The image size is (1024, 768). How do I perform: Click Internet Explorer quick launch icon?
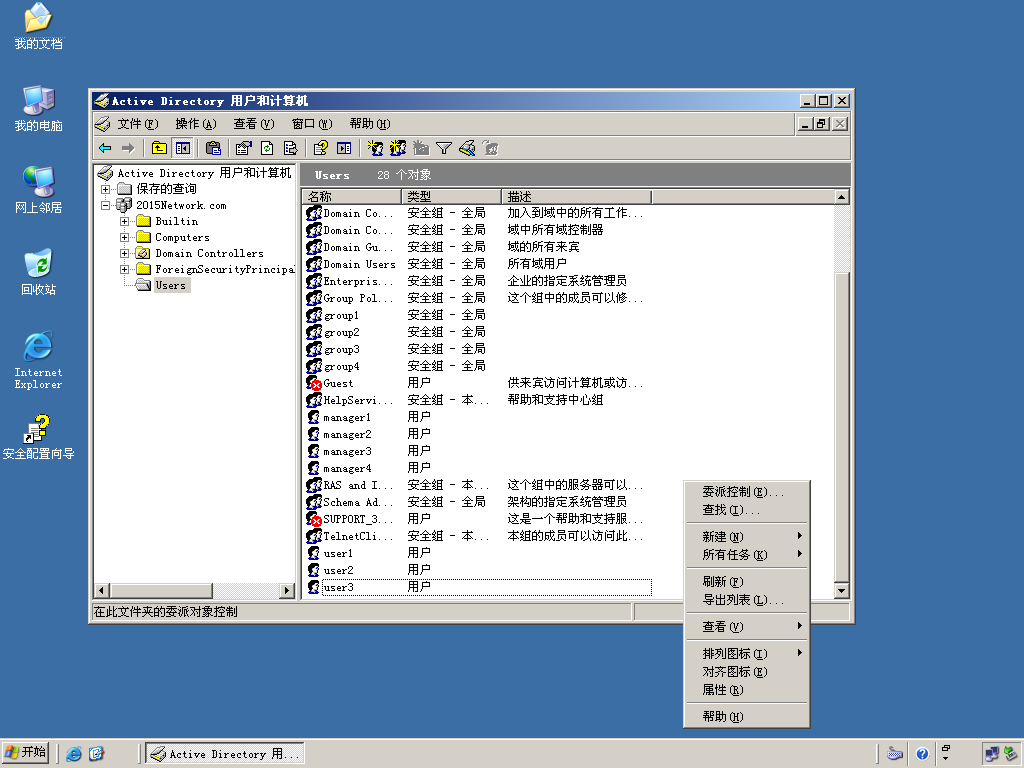74,754
